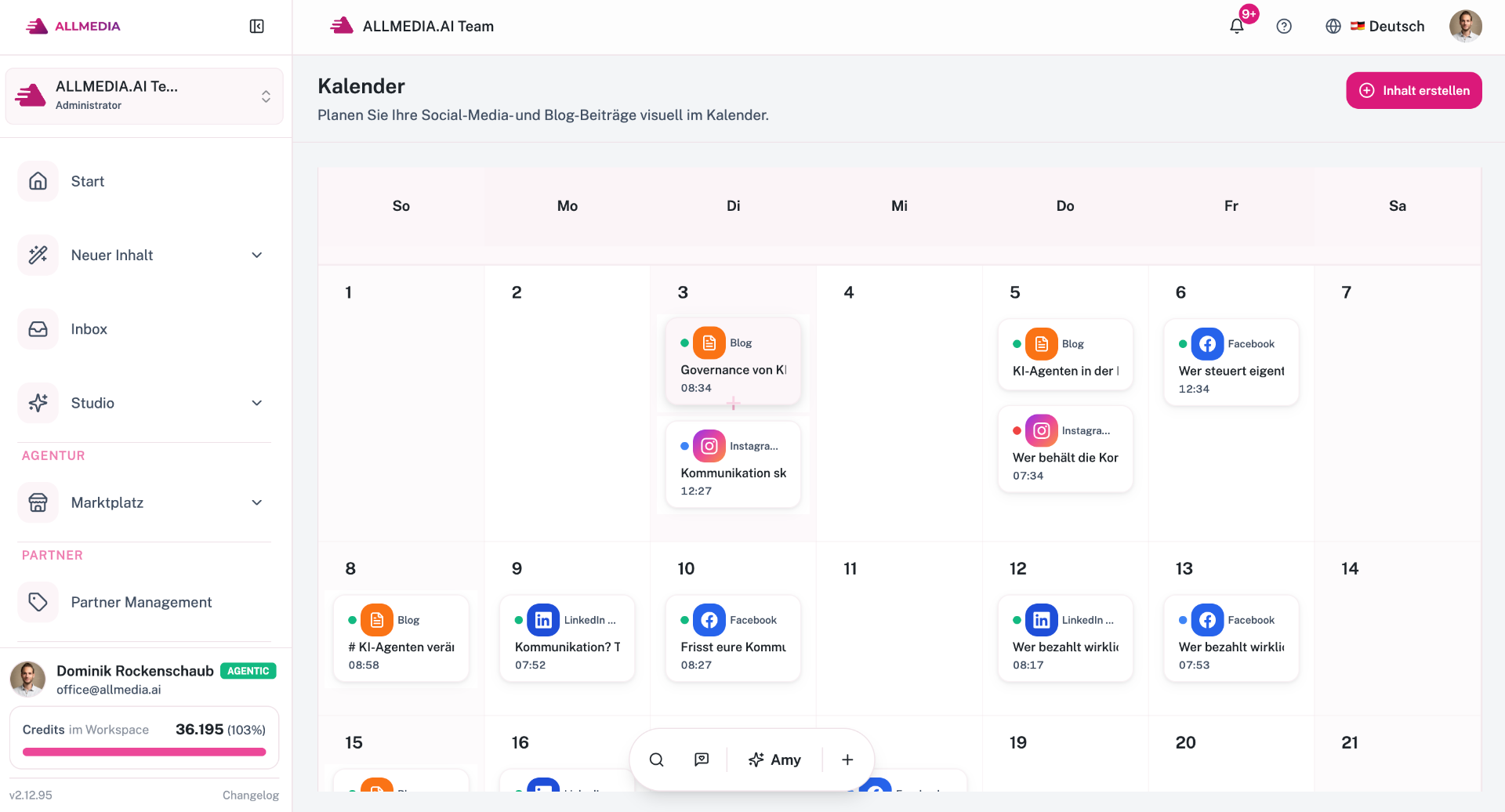The image size is (1505, 812).
Task: Open the Amy assistant button
Action: pos(774,759)
